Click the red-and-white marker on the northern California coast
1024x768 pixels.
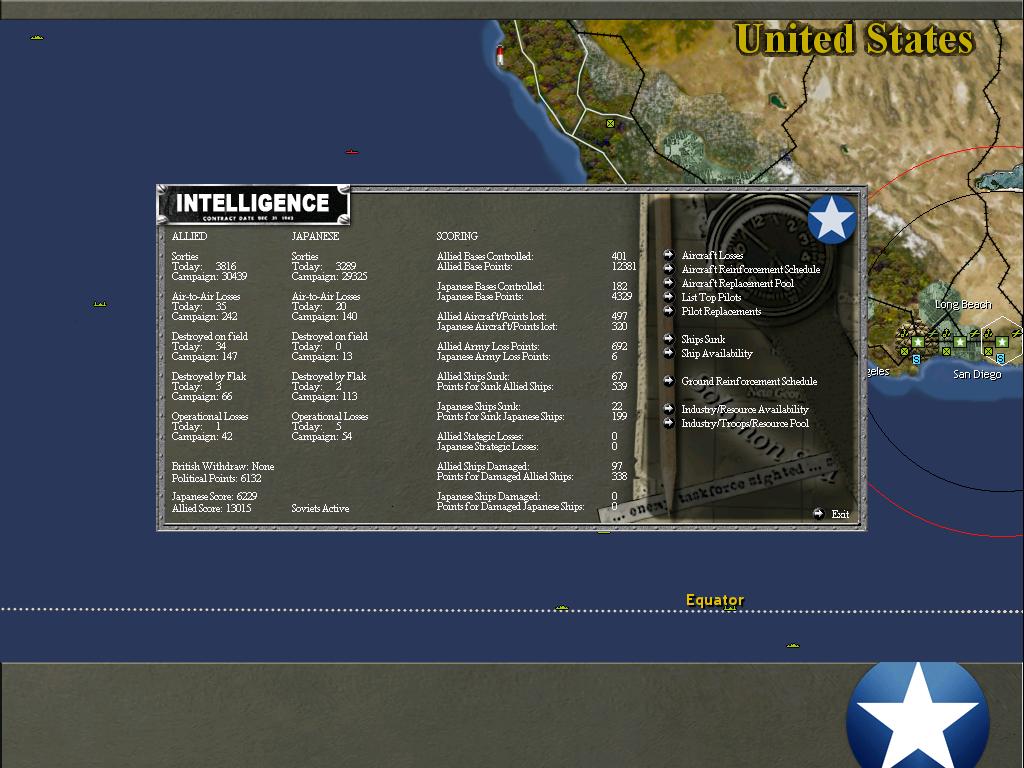(500, 55)
